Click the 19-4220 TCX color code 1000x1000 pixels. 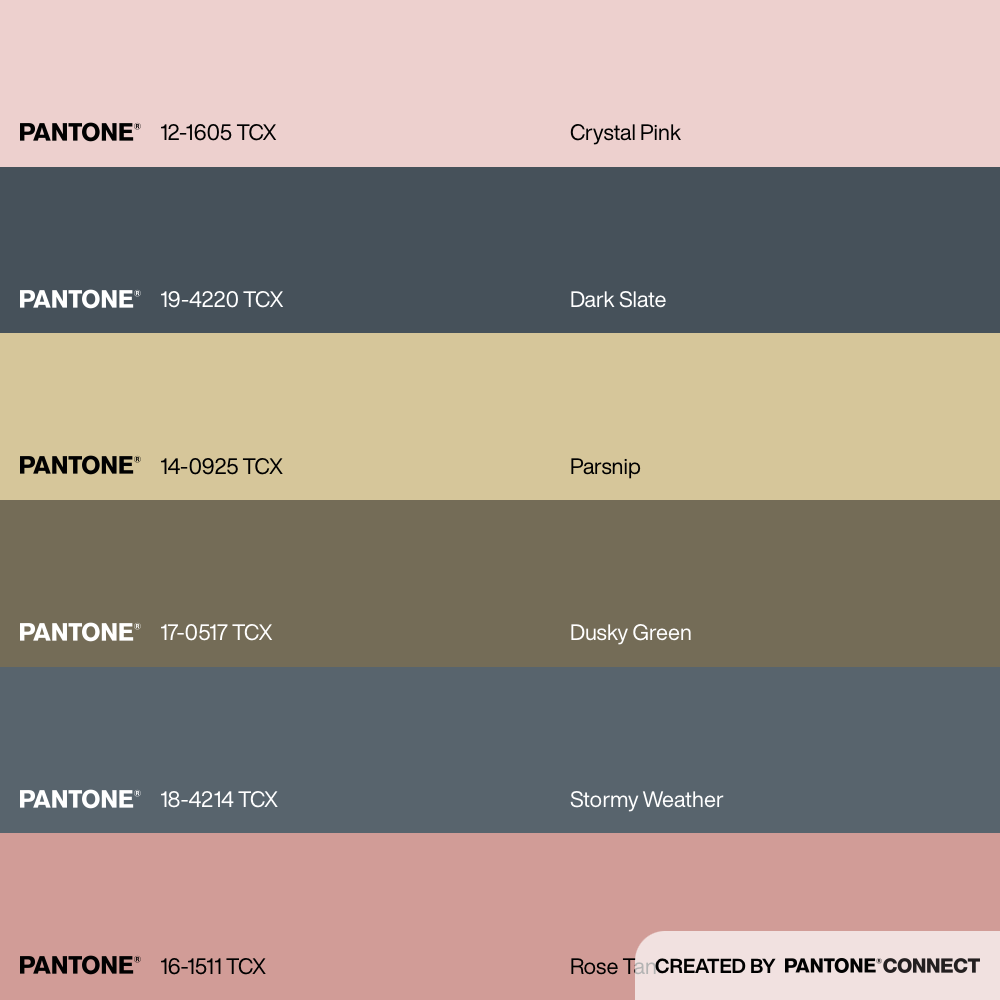click(x=221, y=299)
